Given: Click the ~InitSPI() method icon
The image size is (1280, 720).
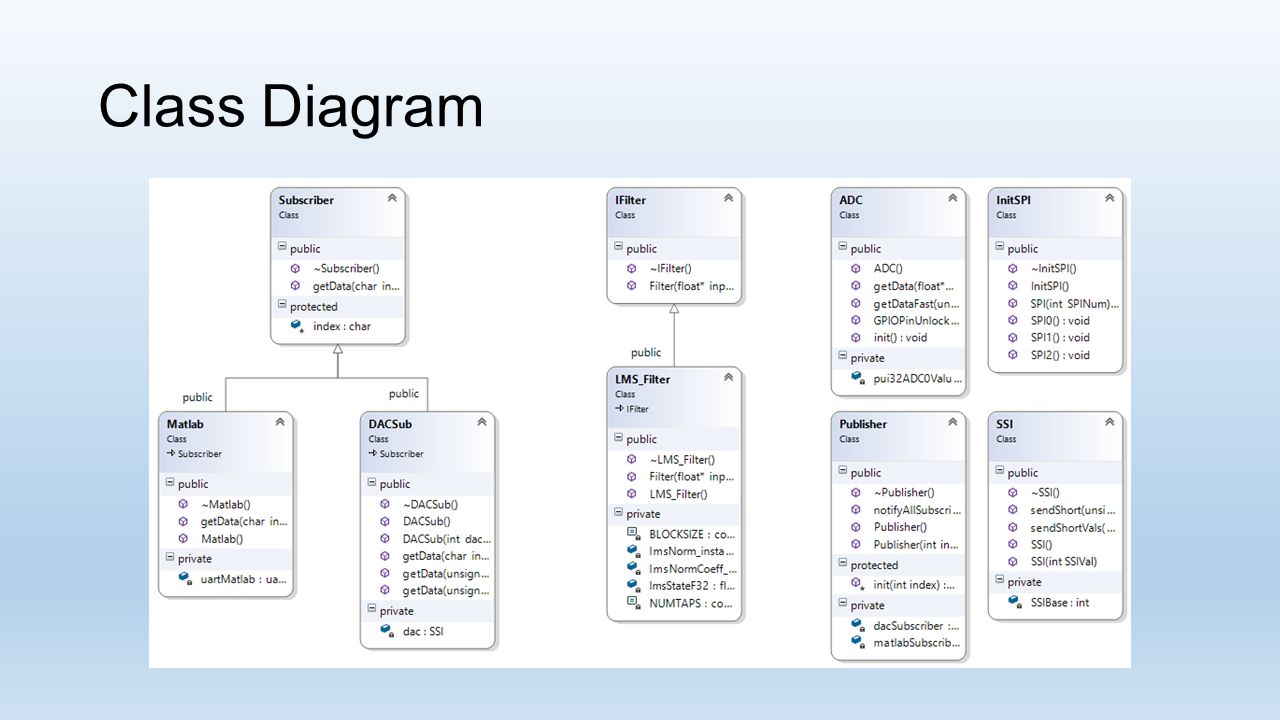Looking at the screenshot, I should 1013,268.
